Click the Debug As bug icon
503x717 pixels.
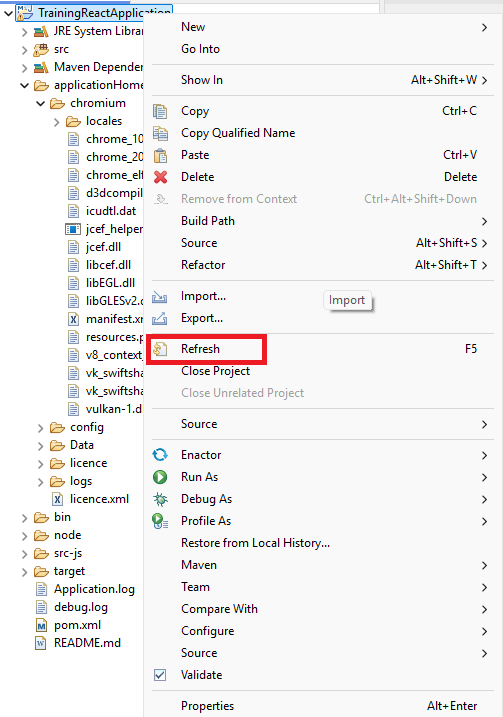click(160, 499)
